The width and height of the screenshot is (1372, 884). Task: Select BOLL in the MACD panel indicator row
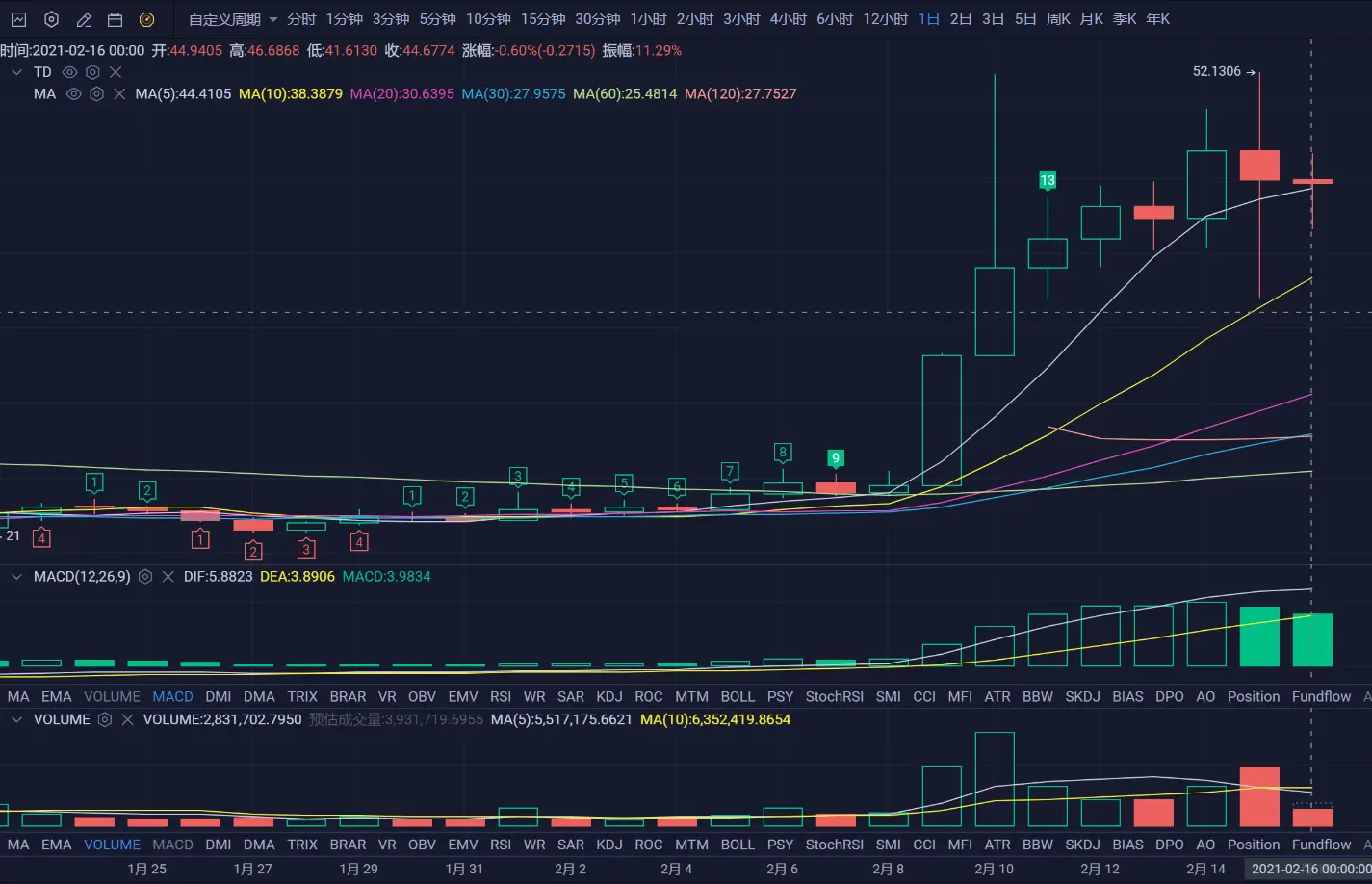tap(738, 696)
